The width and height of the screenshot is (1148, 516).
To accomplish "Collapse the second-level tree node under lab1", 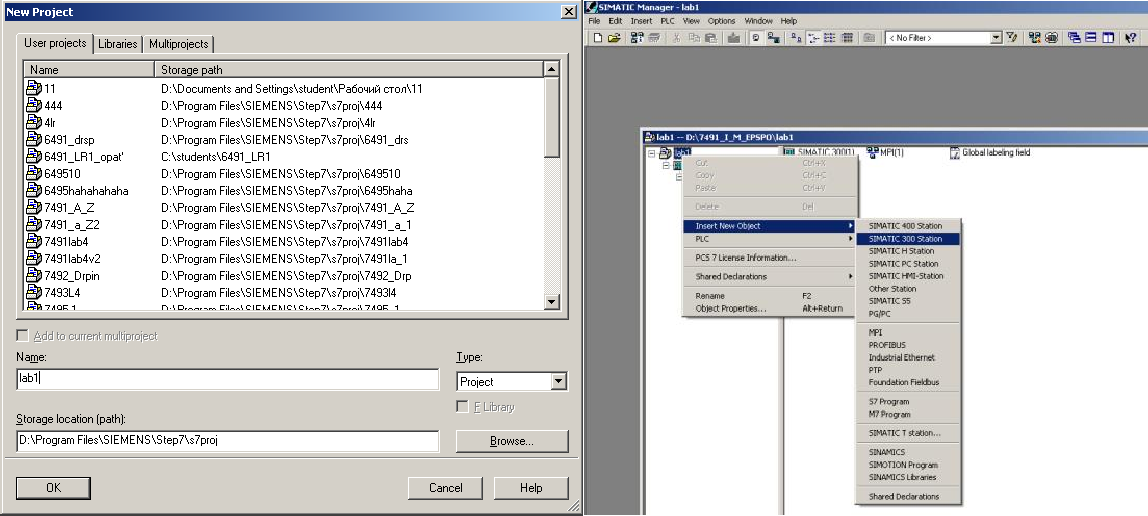I will tap(666, 165).
